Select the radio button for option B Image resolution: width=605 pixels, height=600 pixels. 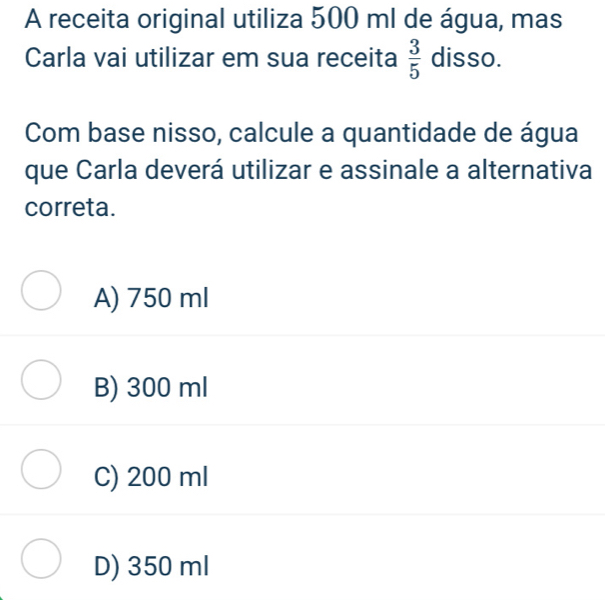coord(41,380)
